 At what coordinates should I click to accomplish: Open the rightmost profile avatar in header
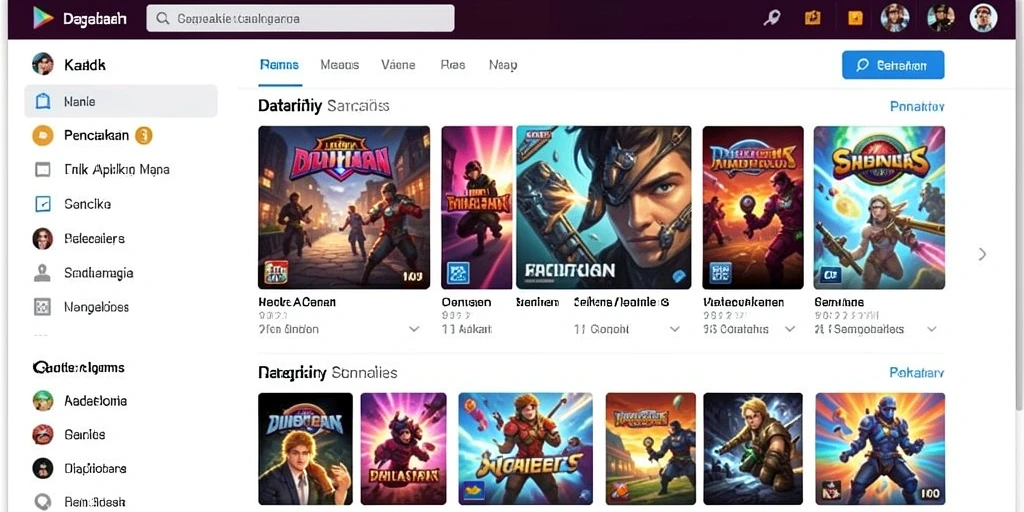(x=983, y=18)
